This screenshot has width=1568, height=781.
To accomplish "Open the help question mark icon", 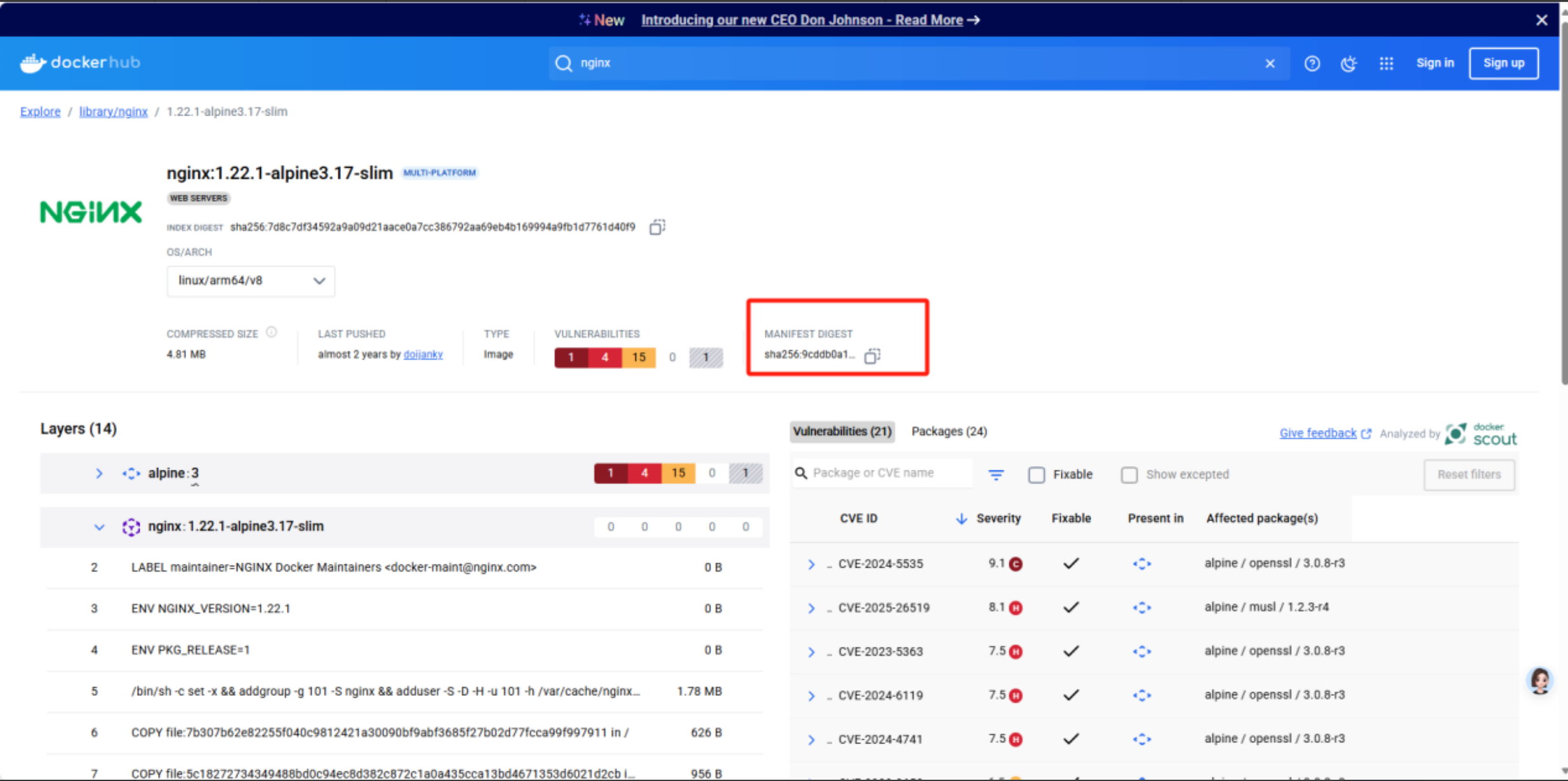I will [x=1312, y=63].
